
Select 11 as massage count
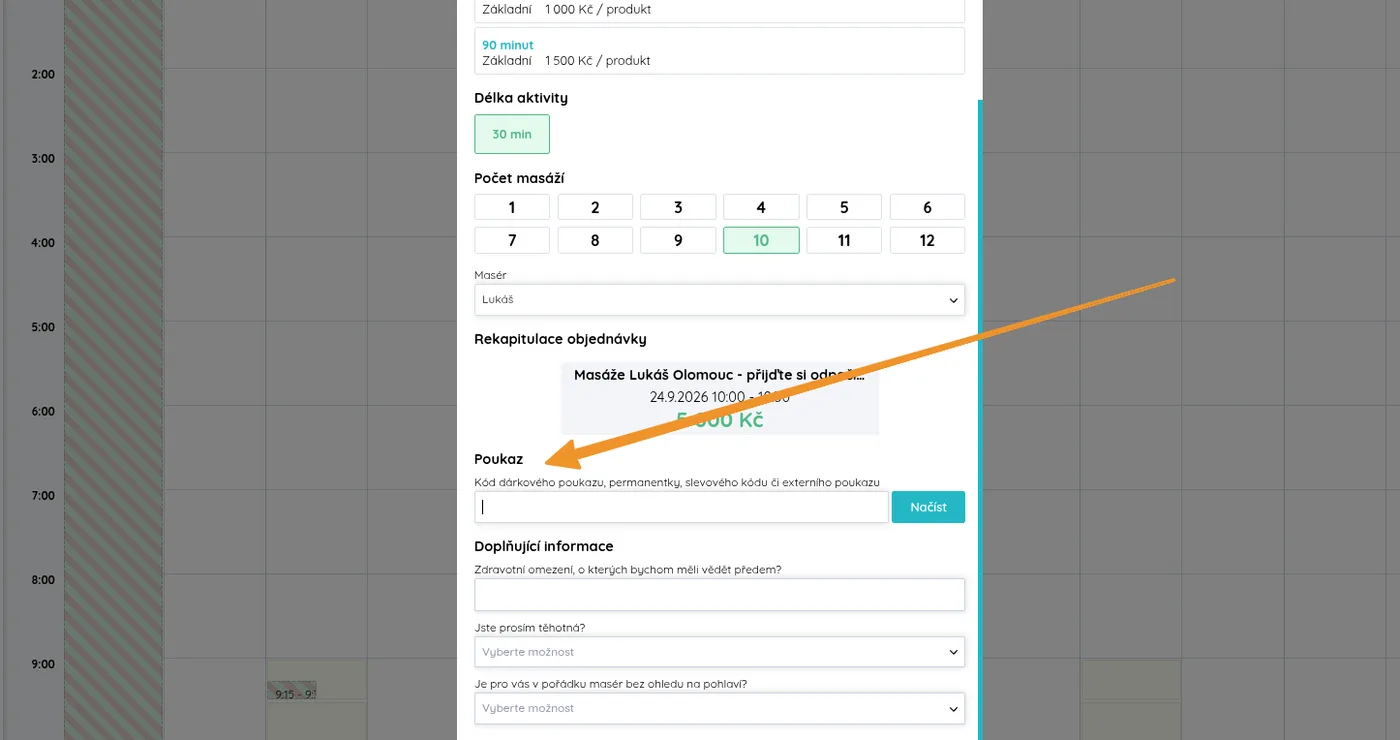tap(844, 240)
